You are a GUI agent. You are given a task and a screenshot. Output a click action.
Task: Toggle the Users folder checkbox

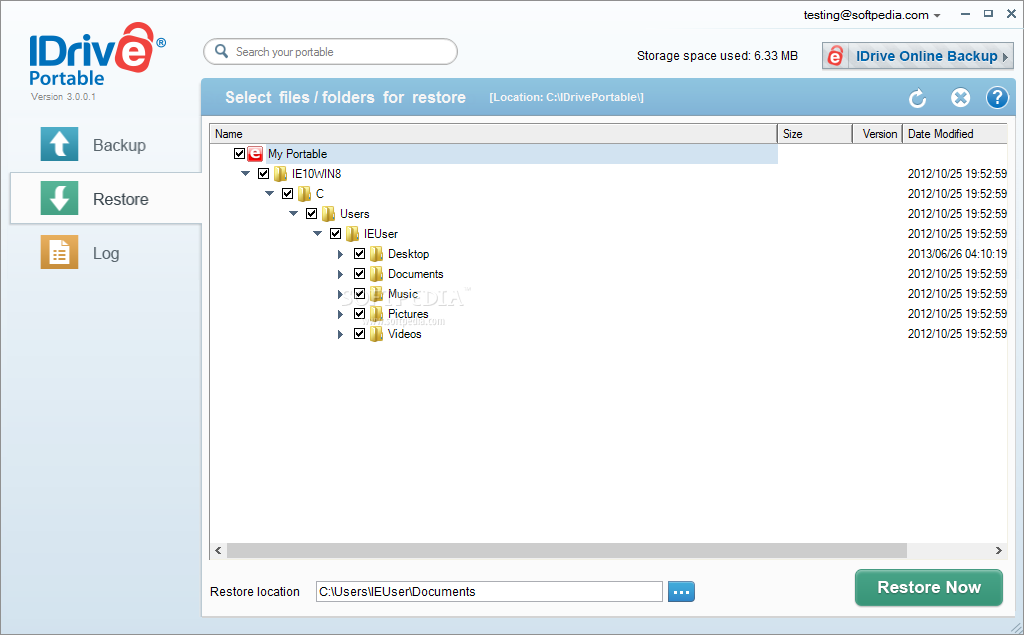pos(312,214)
